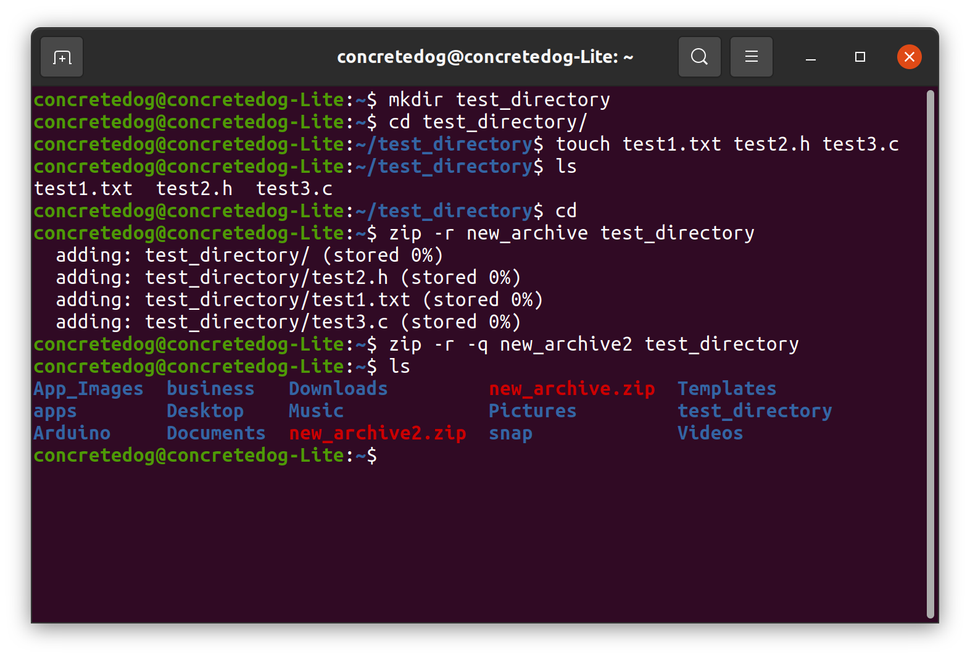Click the Templates folder entry

pos(726,388)
